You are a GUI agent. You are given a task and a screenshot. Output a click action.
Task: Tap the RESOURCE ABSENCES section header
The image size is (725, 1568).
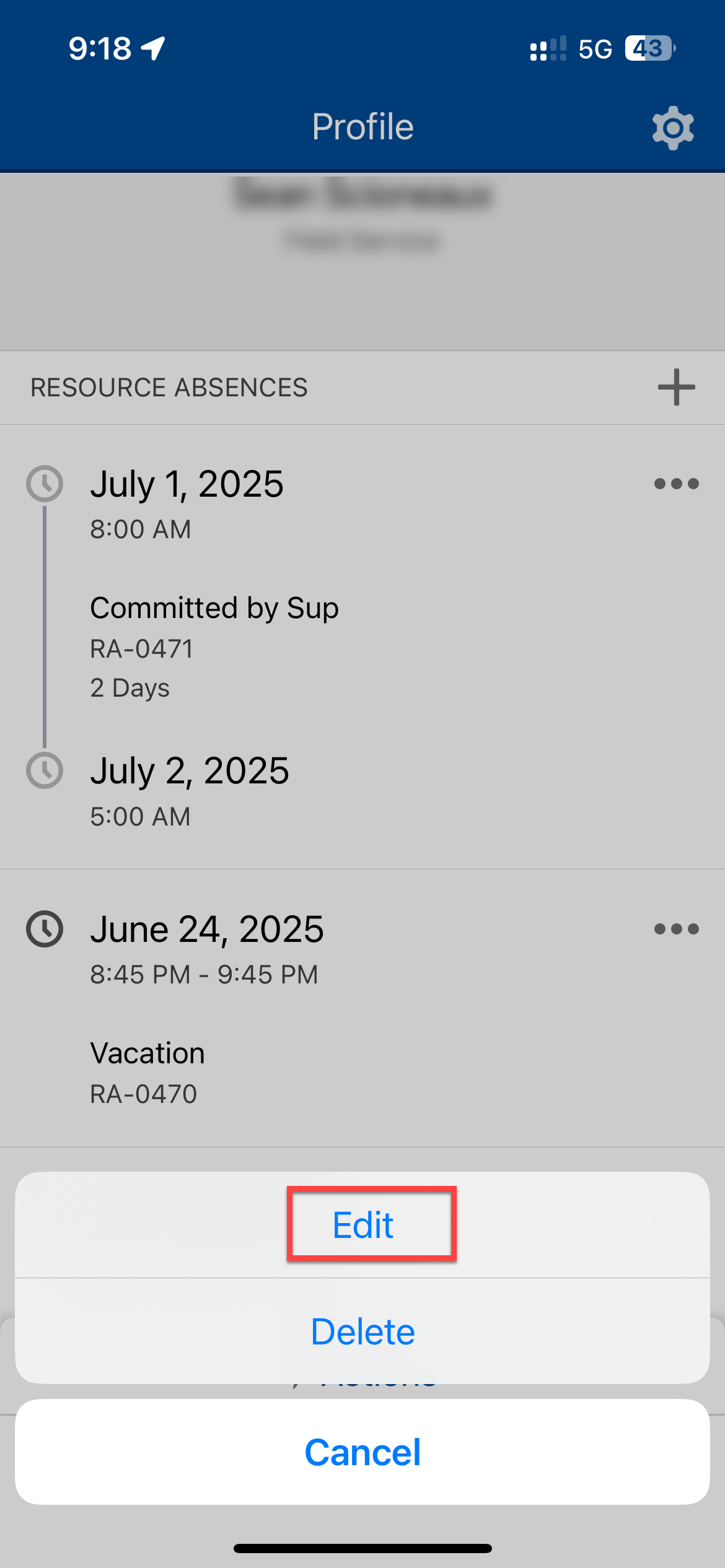pos(169,388)
